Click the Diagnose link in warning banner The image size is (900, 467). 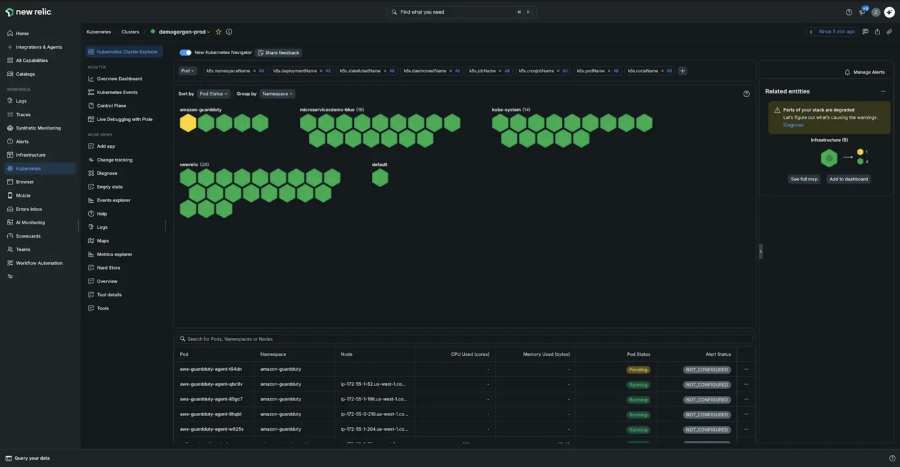pyautogui.click(x=793, y=125)
